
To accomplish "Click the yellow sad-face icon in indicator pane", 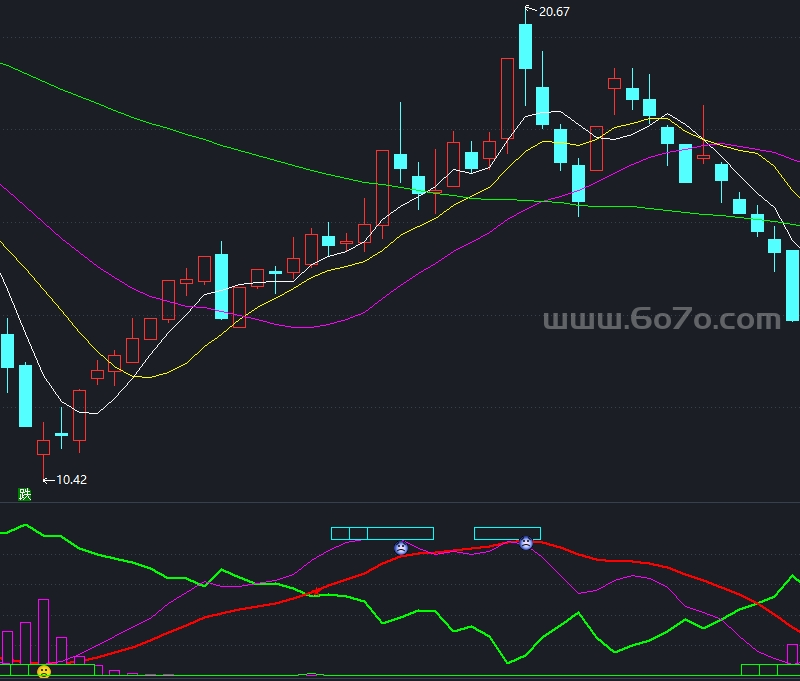I will pos(44,672).
